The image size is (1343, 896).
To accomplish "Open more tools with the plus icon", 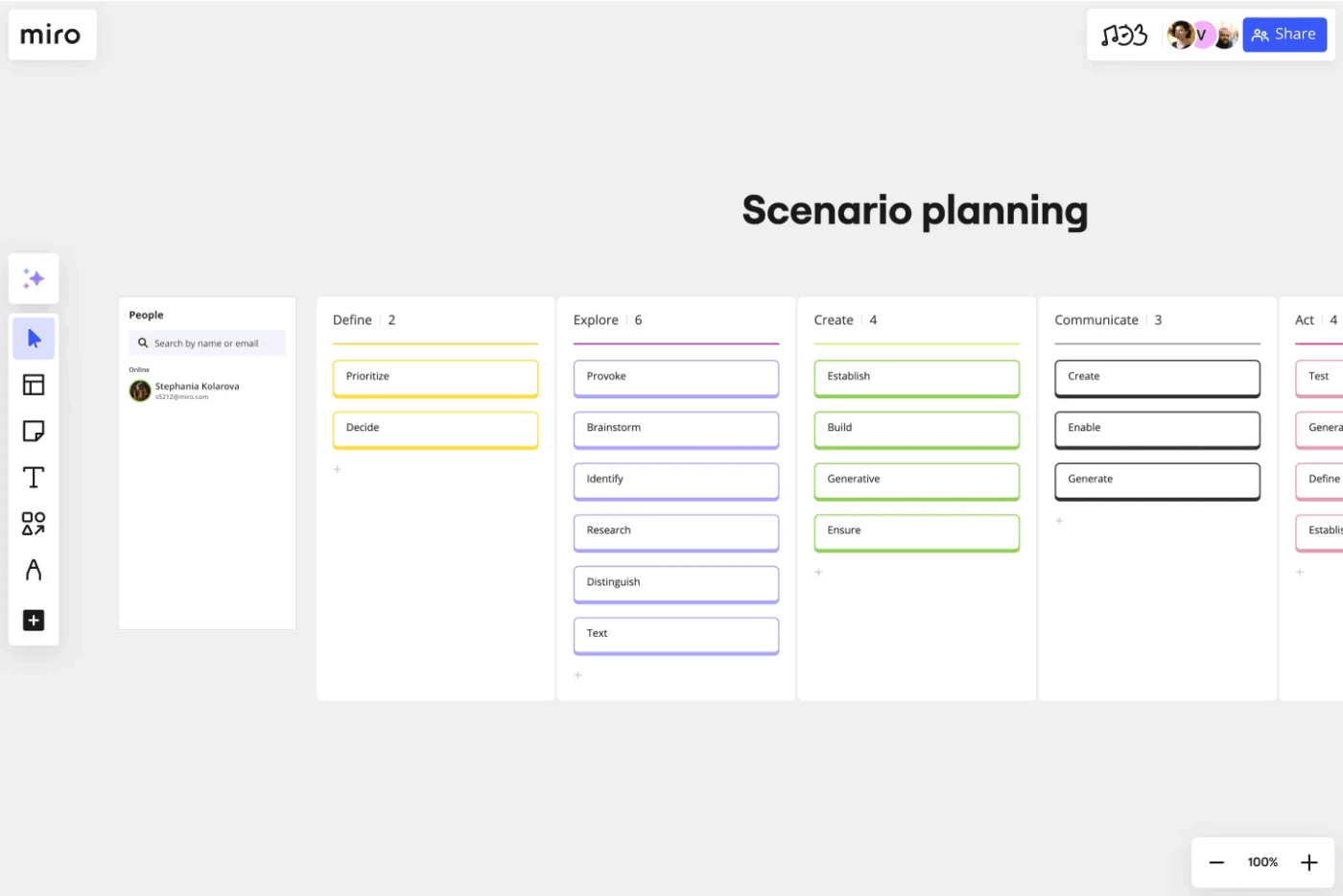I will [x=34, y=620].
